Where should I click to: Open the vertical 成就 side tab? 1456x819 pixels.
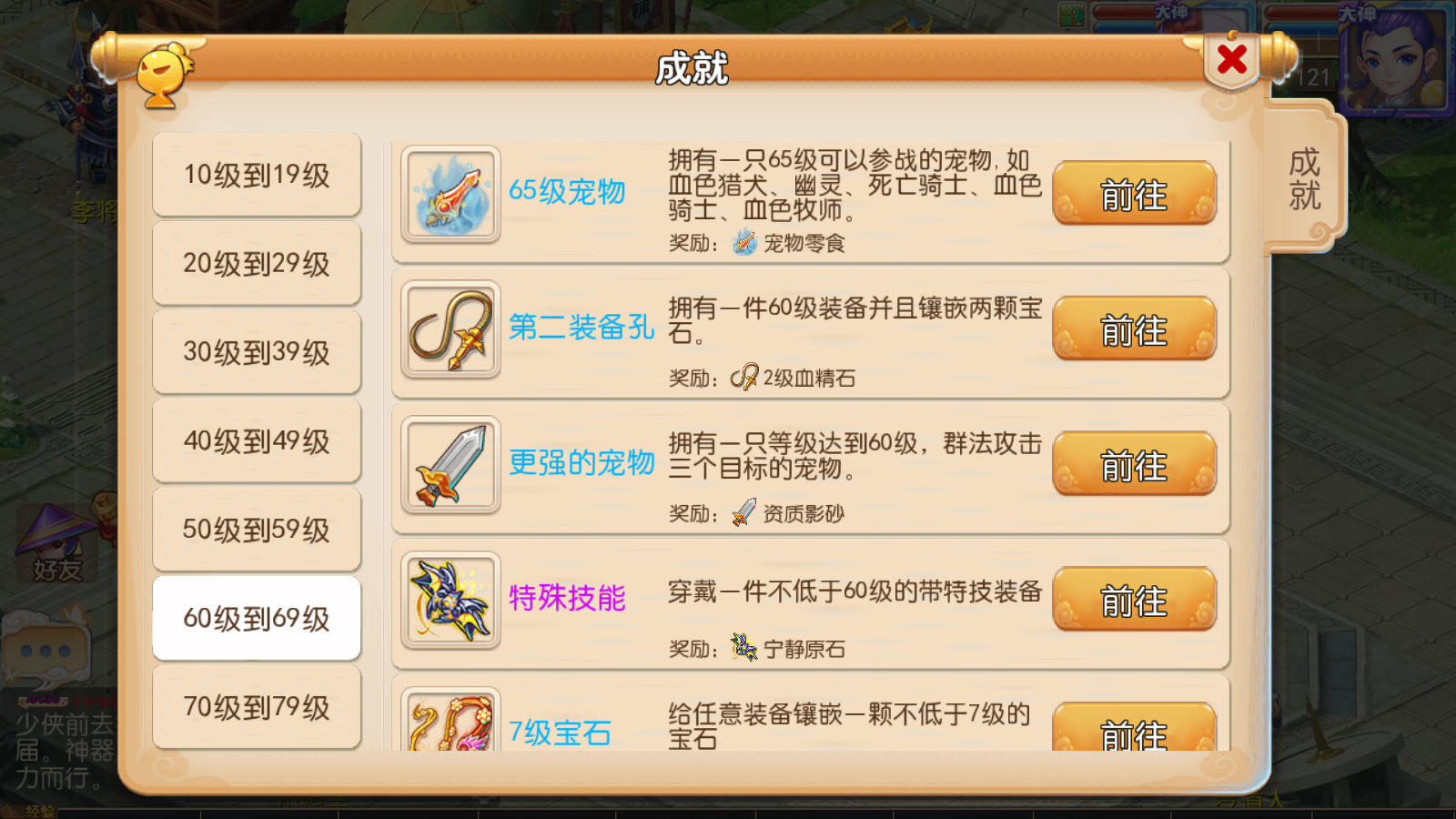click(x=1303, y=178)
